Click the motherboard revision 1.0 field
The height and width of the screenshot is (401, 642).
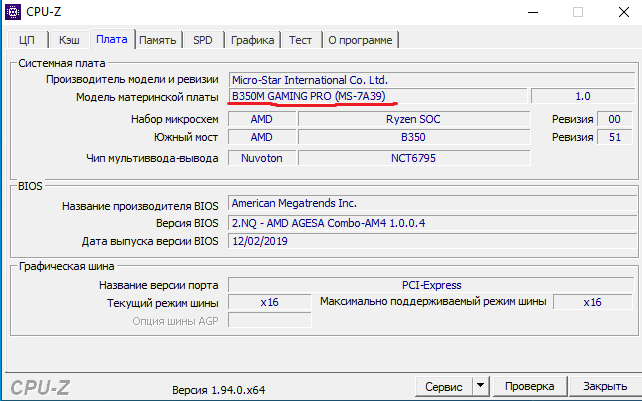[583, 96]
